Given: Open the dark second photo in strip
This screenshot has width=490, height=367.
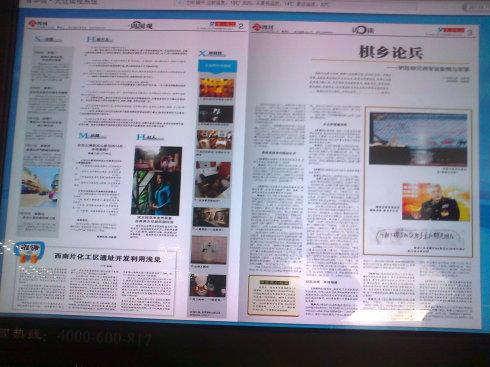Looking at the screenshot, I should click(x=216, y=114).
